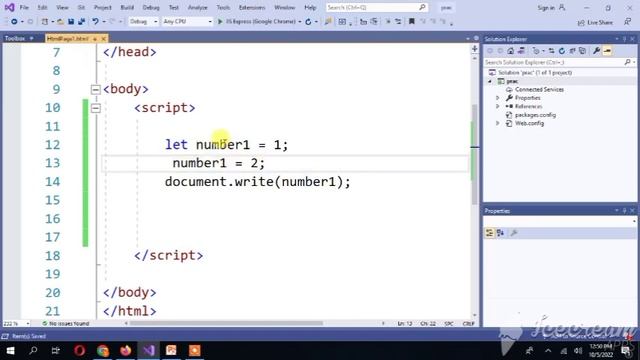
Task: Click the Search (Ctrl+Q) box
Action: (376, 7)
